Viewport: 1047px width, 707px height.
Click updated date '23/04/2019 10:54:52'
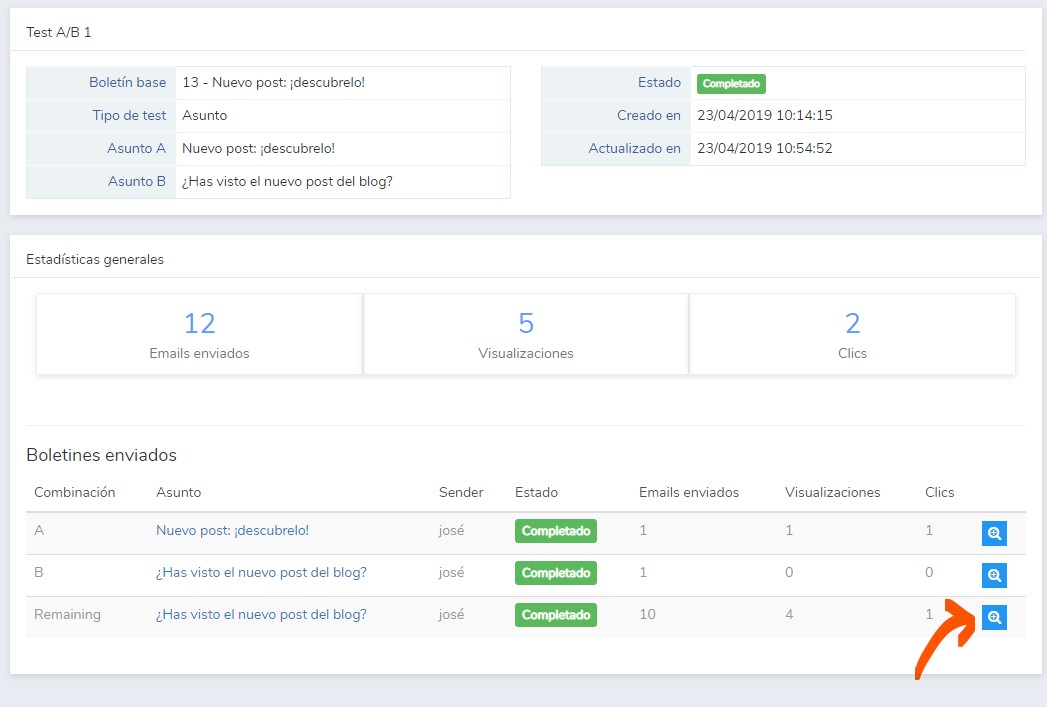[765, 148]
